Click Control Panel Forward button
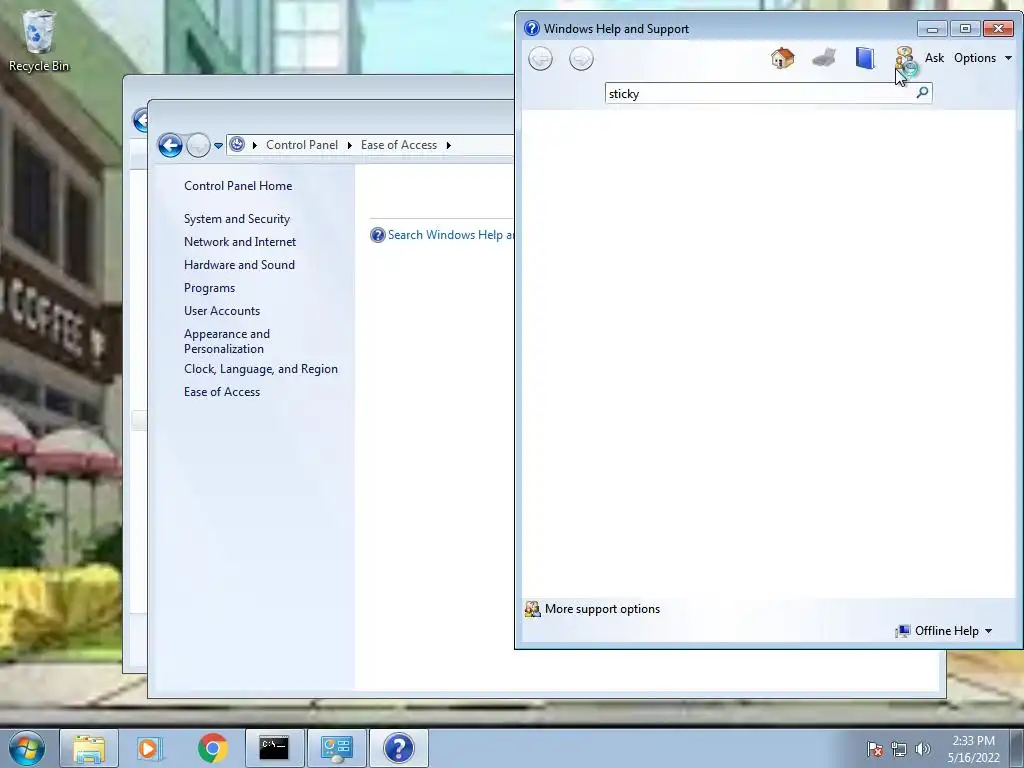The height and width of the screenshot is (768, 1024). pos(198,145)
